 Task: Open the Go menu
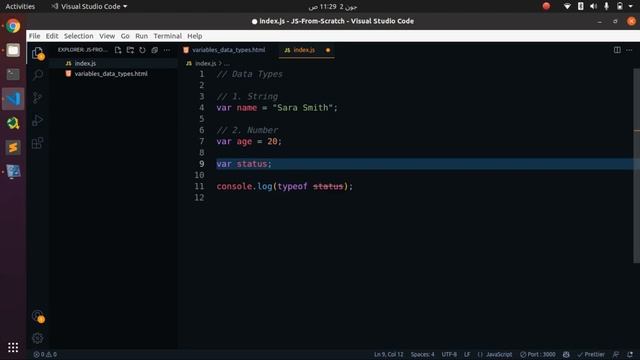pyautogui.click(x=125, y=36)
